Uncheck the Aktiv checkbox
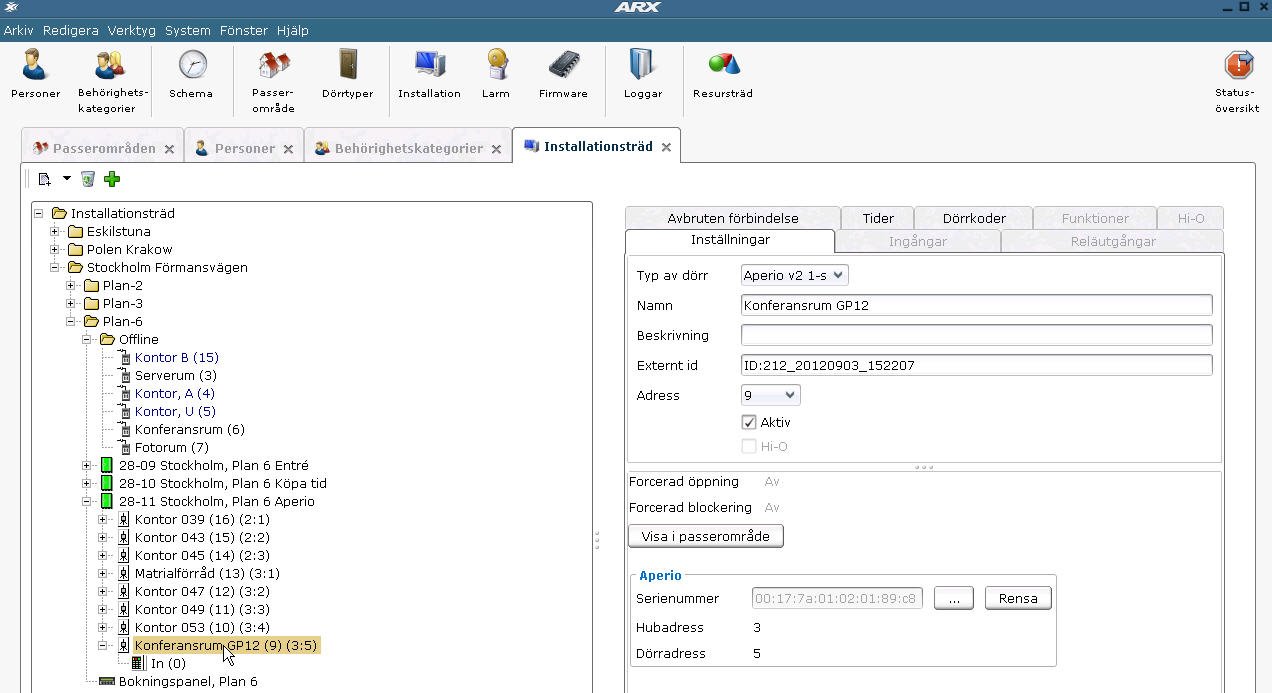 pos(749,422)
